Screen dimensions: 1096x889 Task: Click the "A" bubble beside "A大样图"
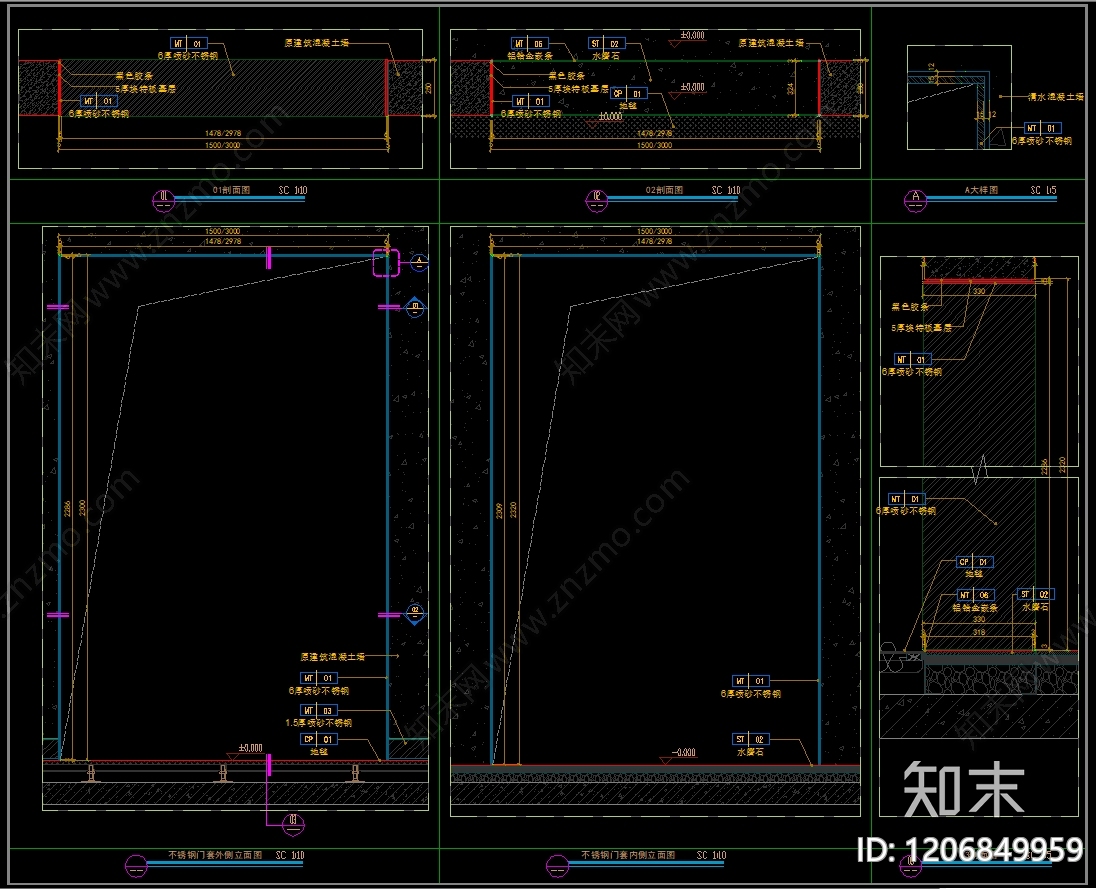[x=915, y=200]
